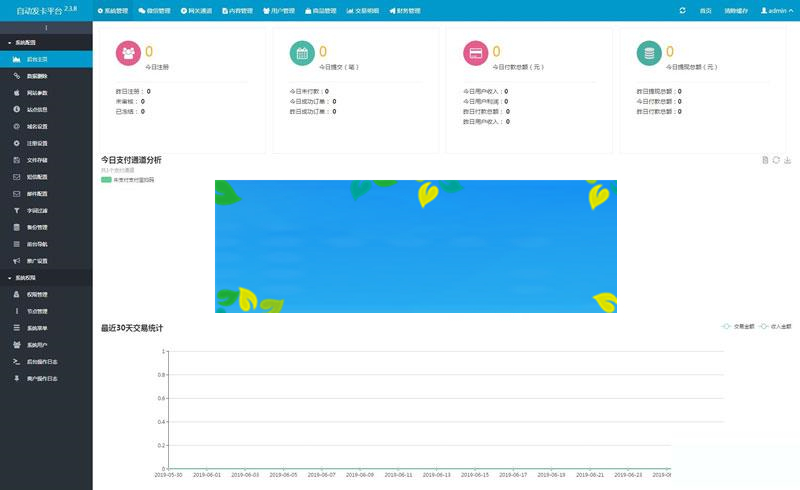Image resolution: width=800 pixels, height=490 pixels.
Task: Click the teal coins withdrawal icon
Action: [650, 54]
